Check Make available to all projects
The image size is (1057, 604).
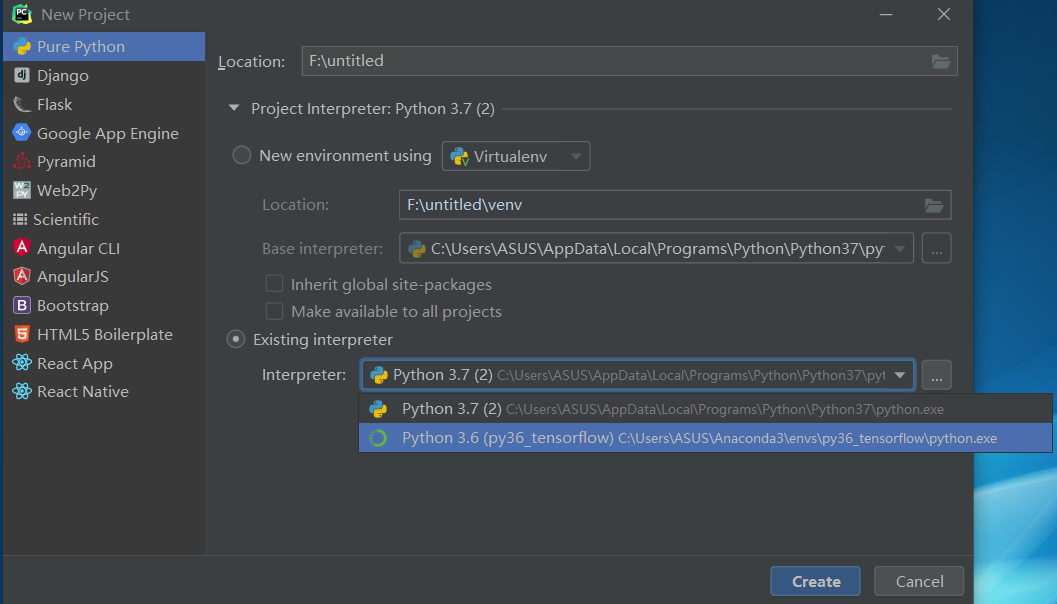(x=274, y=312)
